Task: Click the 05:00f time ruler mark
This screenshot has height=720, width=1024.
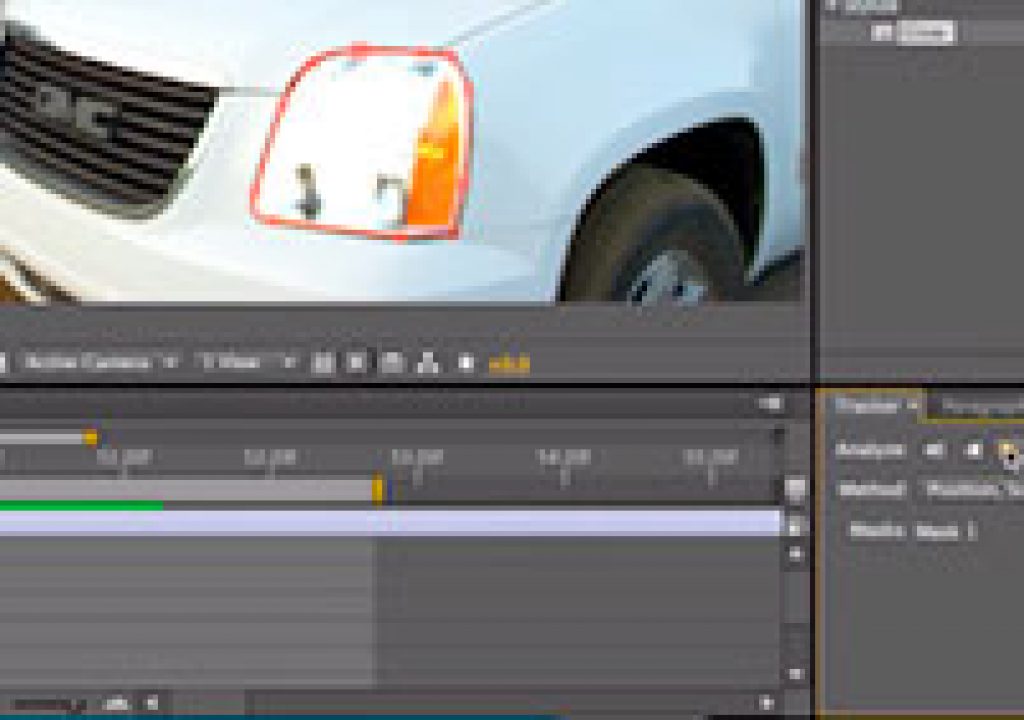Action: (711, 457)
